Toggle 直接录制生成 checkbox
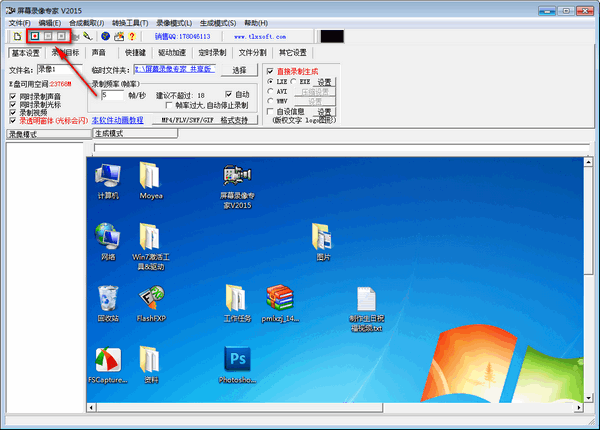This screenshot has width=600, height=430. tap(270, 71)
